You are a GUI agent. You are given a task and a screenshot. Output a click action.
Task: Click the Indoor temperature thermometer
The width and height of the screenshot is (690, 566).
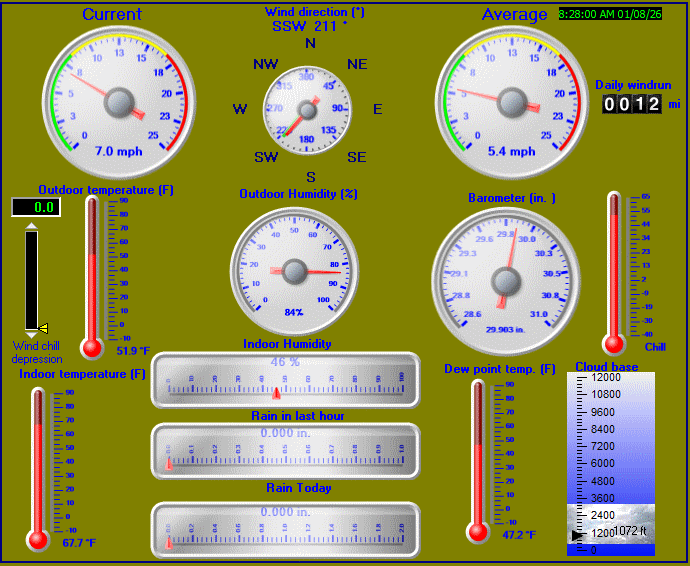39,468
